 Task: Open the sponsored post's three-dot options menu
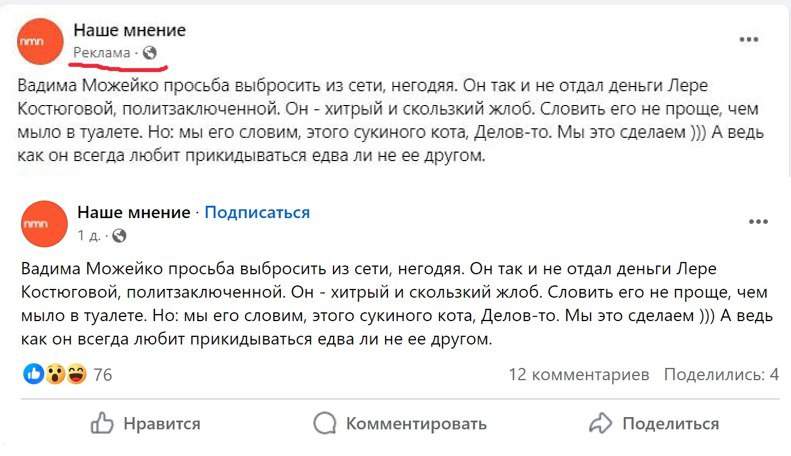pos(749,40)
